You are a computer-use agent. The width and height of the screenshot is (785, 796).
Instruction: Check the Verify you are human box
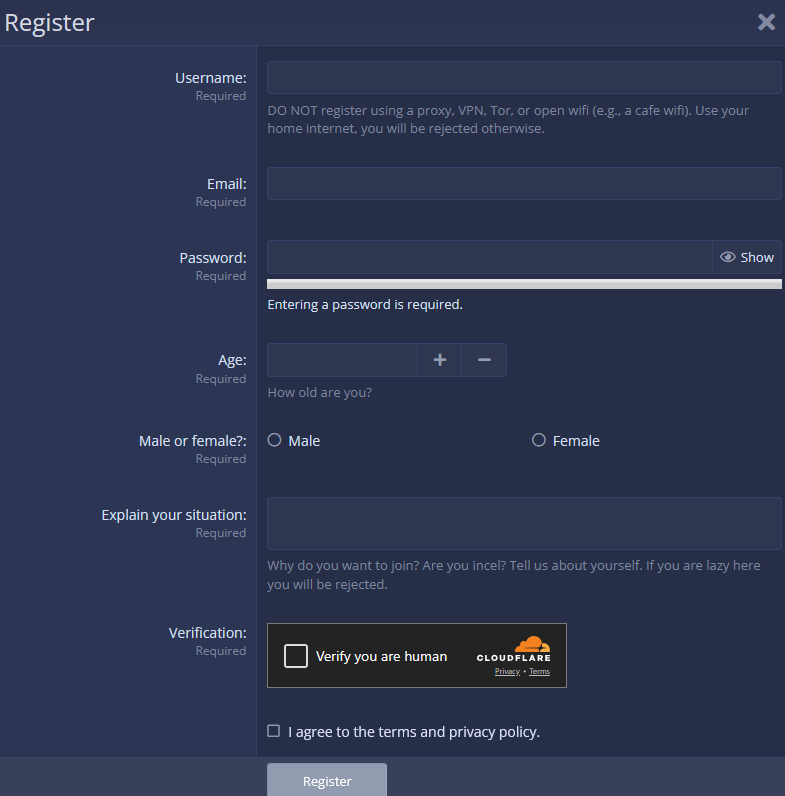(x=296, y=656)
